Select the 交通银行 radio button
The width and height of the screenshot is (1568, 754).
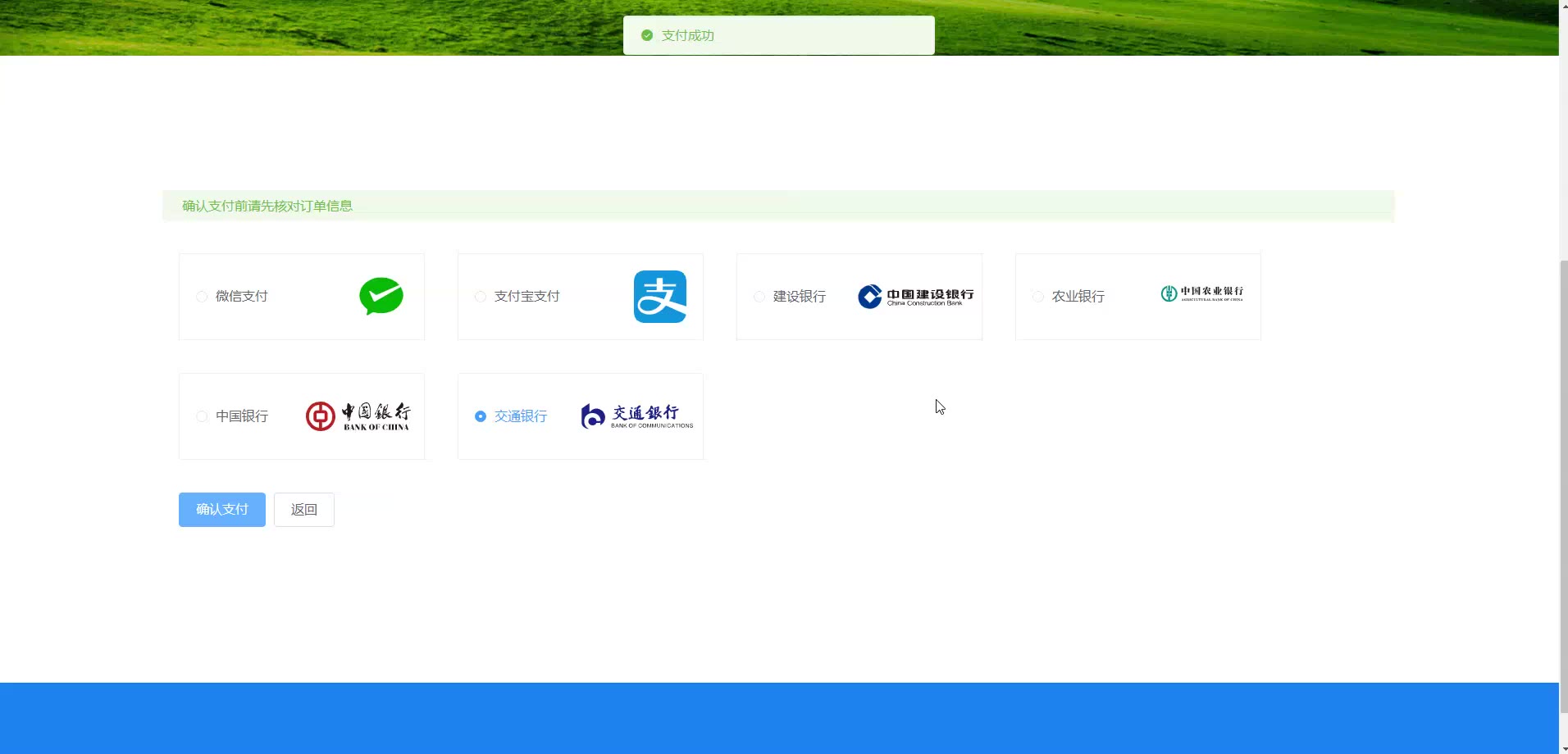pyautogui.click(x=481, y=416)
